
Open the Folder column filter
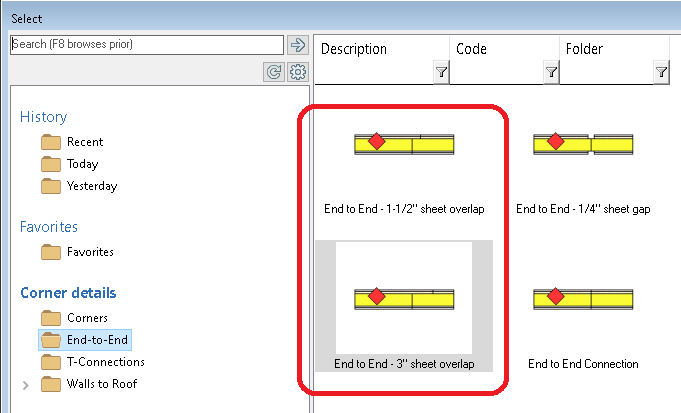[x=661, y=72]
